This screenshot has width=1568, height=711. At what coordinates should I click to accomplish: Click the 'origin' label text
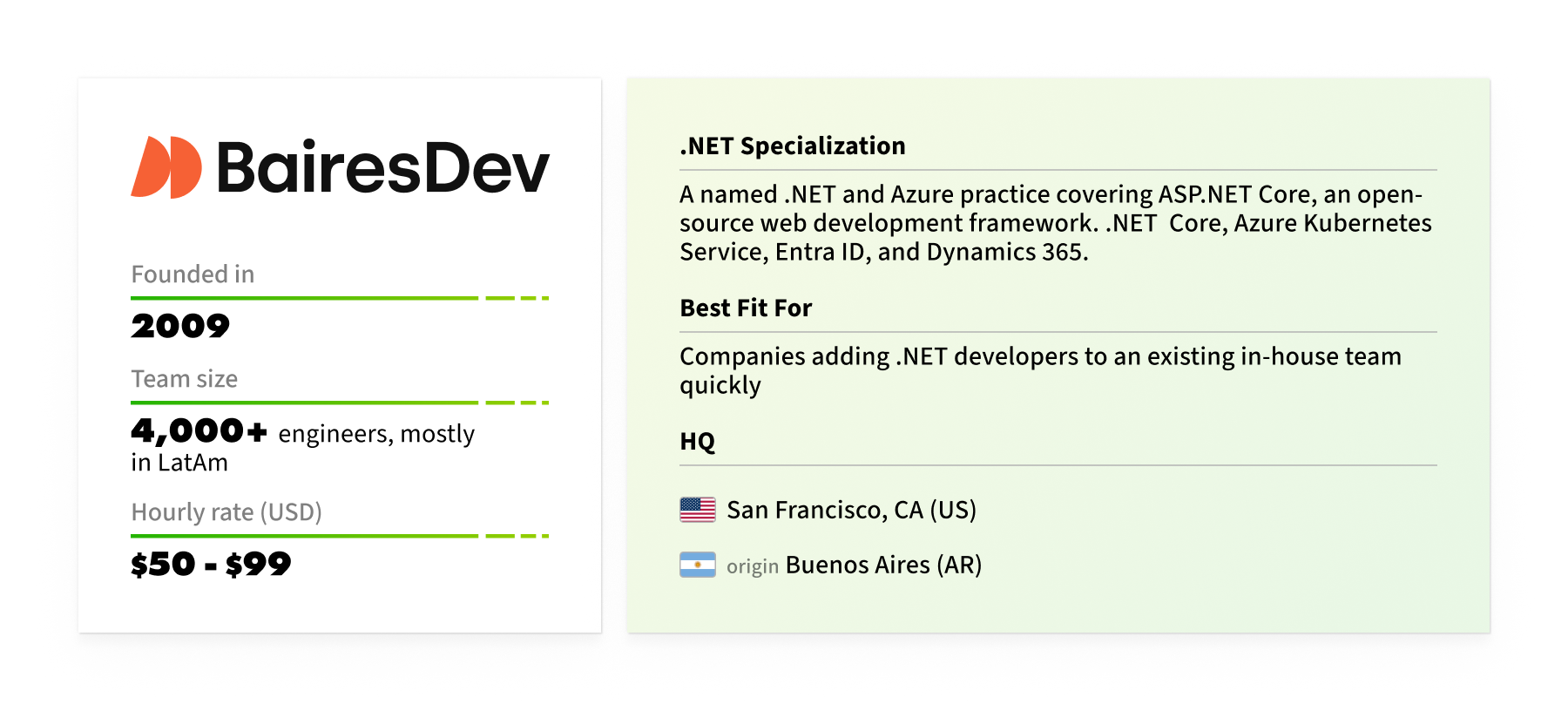pos(753,566)
